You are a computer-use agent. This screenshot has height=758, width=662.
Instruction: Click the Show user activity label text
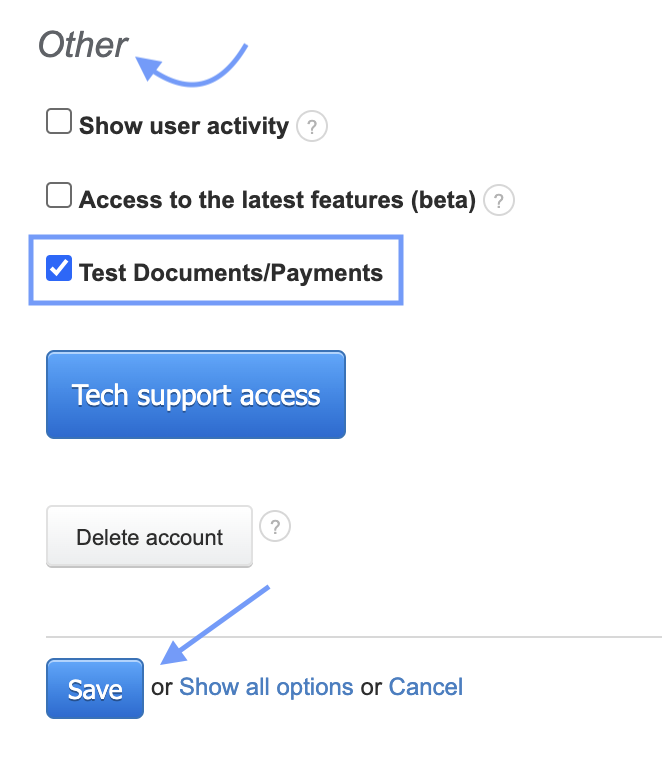coord(184,127)
